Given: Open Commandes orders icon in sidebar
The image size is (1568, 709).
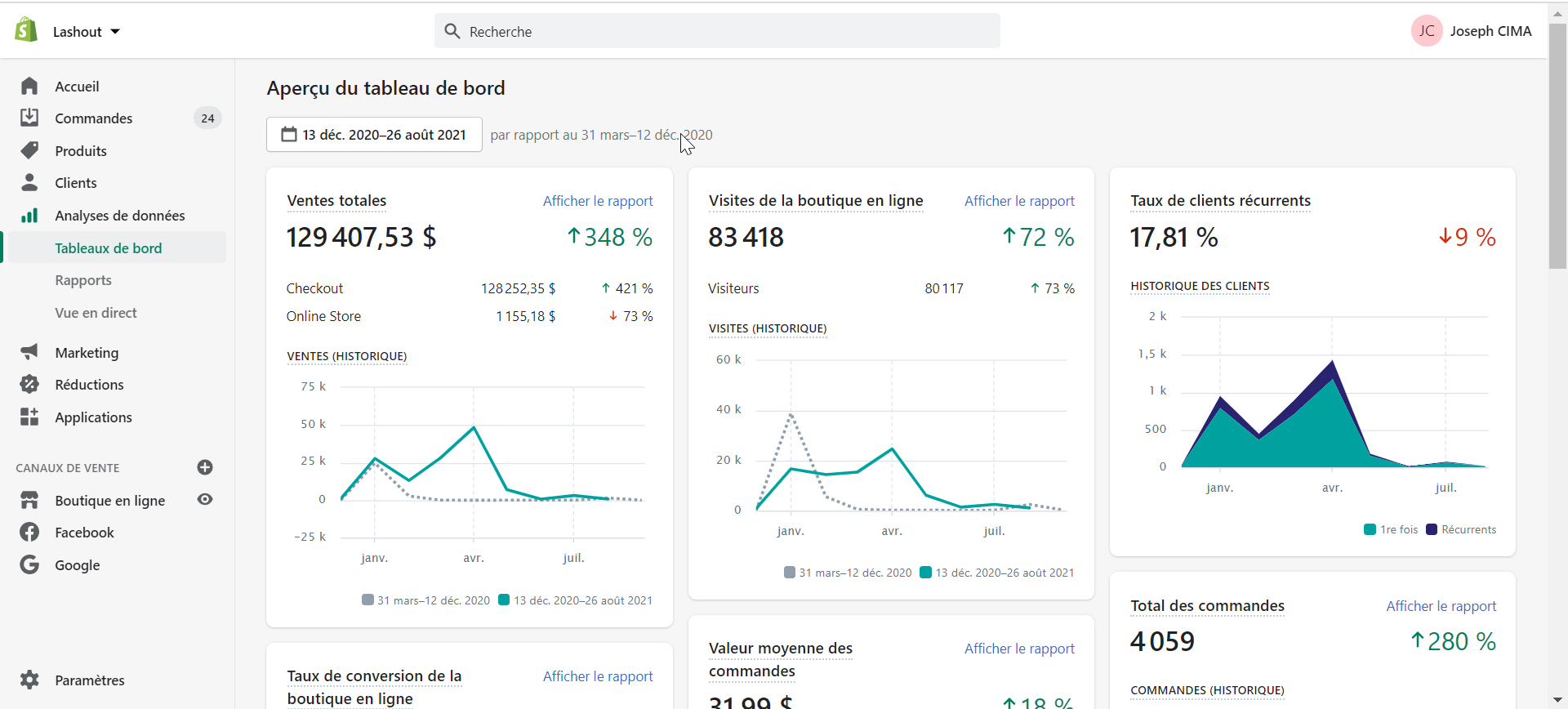Looking at the screenshot, I should (x=29, y=118).
